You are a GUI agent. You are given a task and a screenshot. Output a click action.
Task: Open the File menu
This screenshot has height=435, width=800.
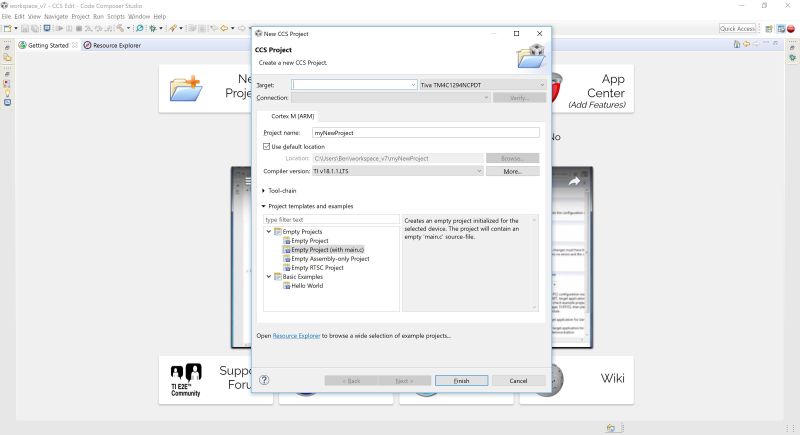point(6,16)
